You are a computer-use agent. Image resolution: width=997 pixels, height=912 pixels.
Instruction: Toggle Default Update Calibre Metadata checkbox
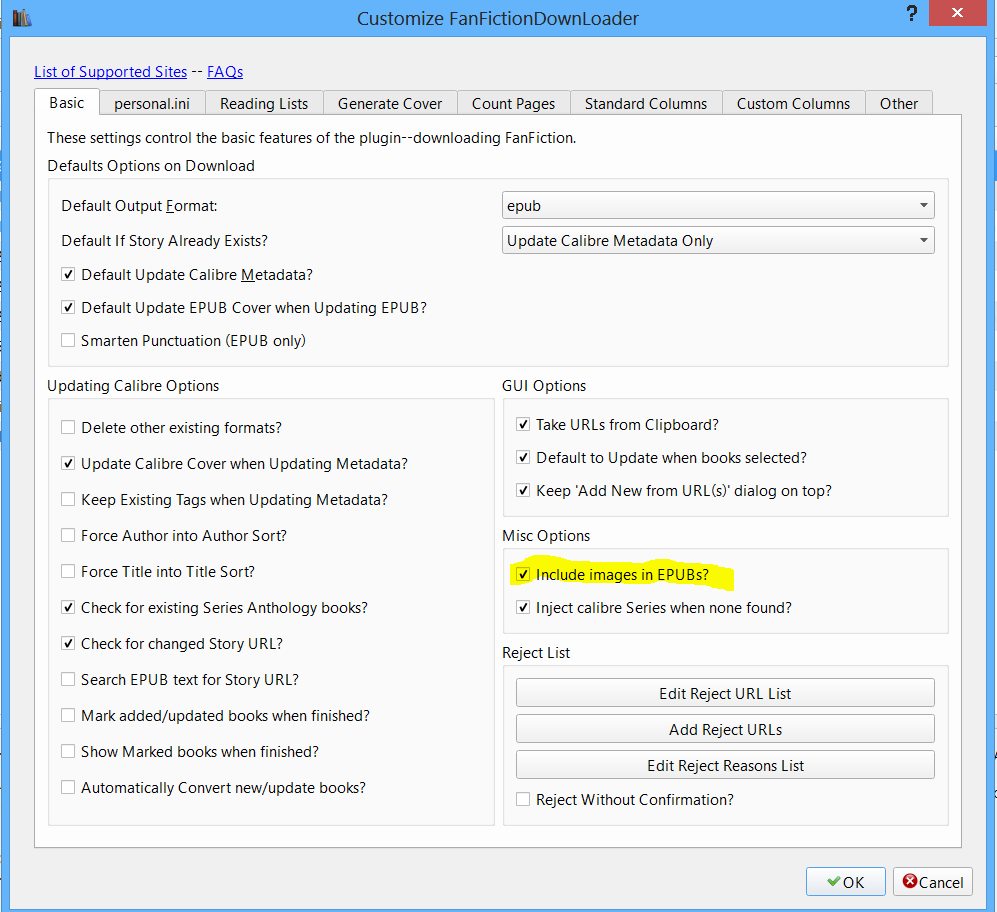tap(68, 275)
